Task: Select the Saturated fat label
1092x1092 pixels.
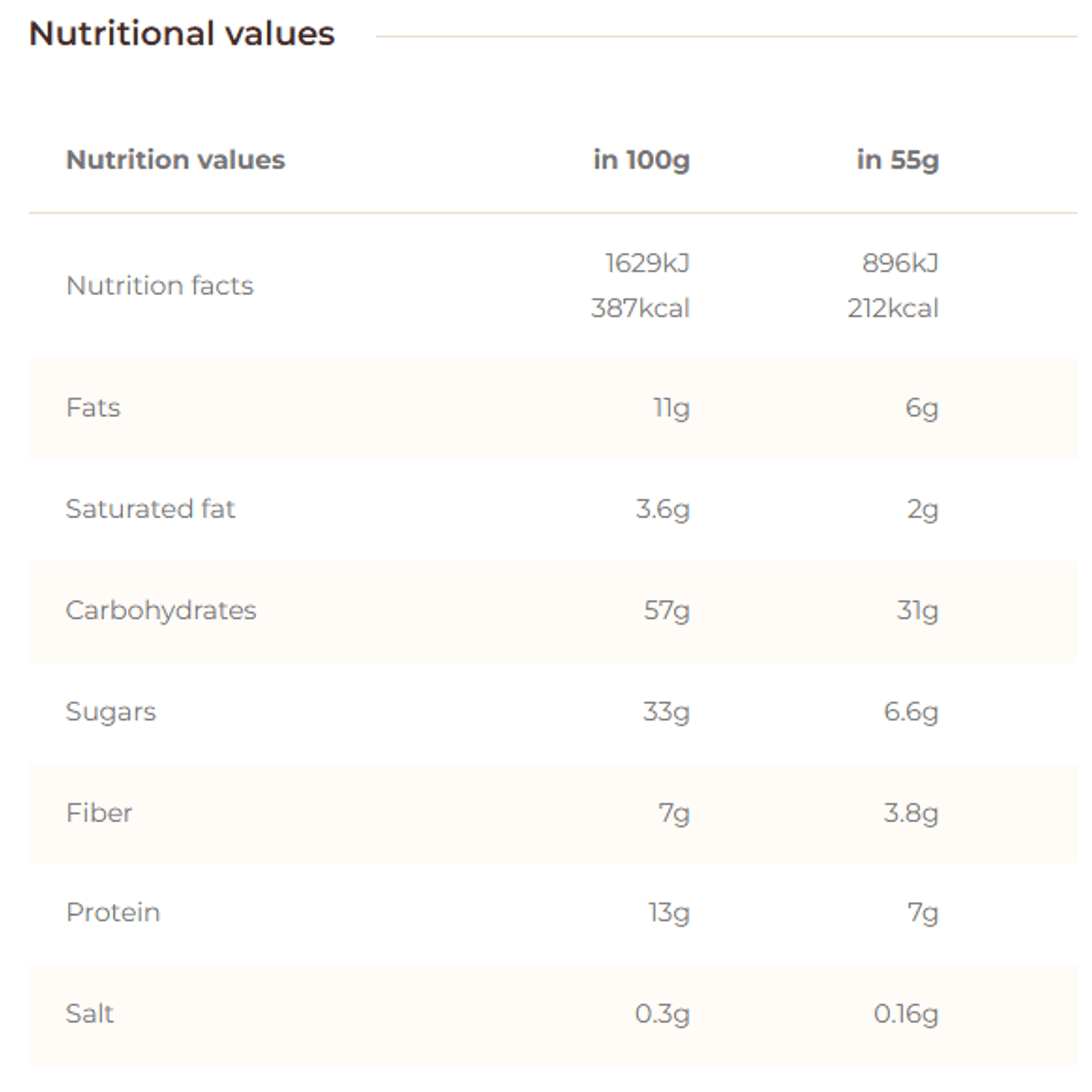Action: 151,509
